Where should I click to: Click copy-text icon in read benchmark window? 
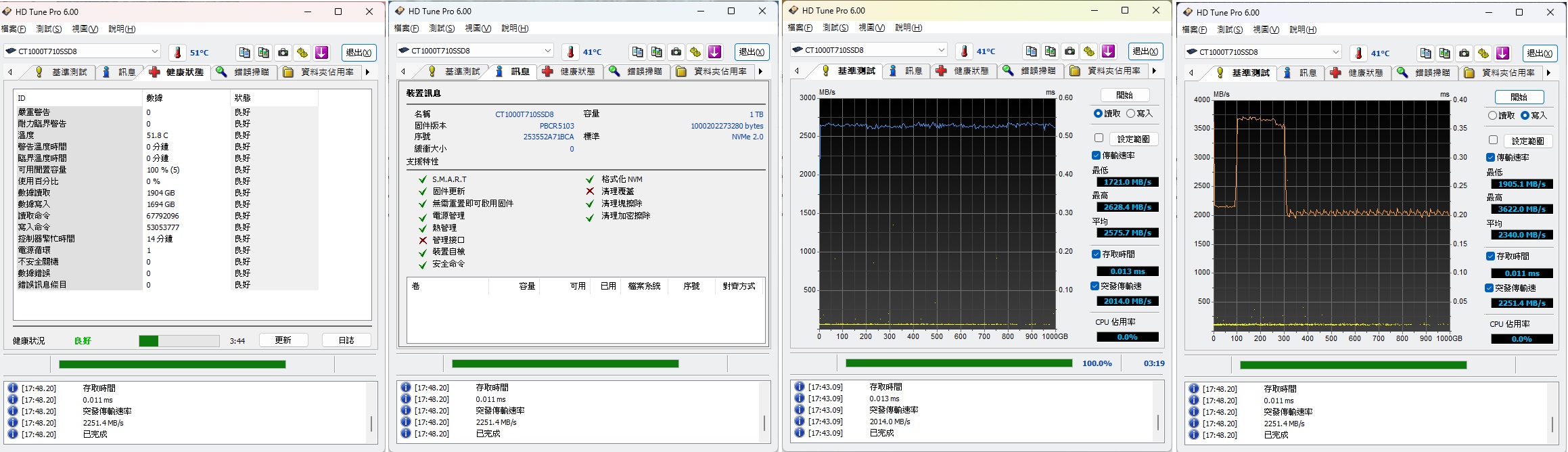point(1032,51)
